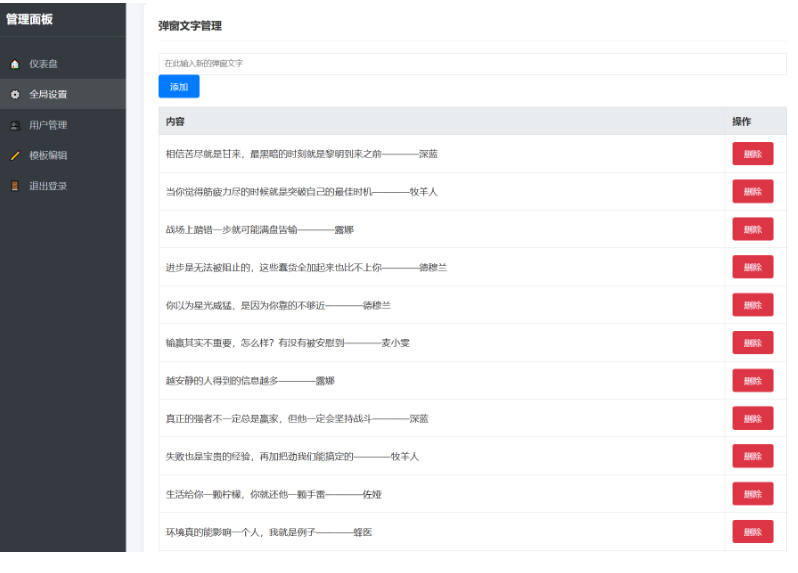Viewport: 798px width, 573px height.
Task: Select the text 战场上踏错一步就可能满盘皆输
Action: coord(232,230)
